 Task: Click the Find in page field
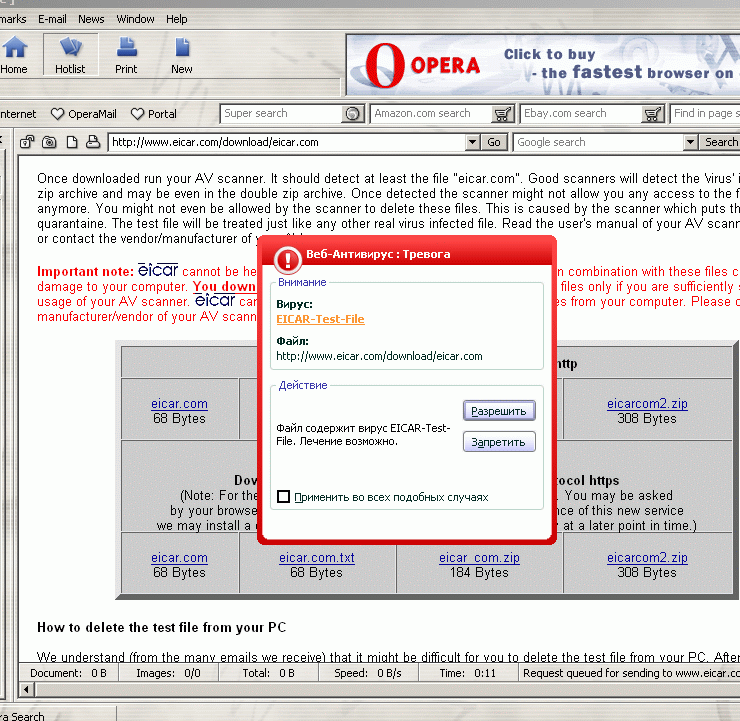coord(706,114)
